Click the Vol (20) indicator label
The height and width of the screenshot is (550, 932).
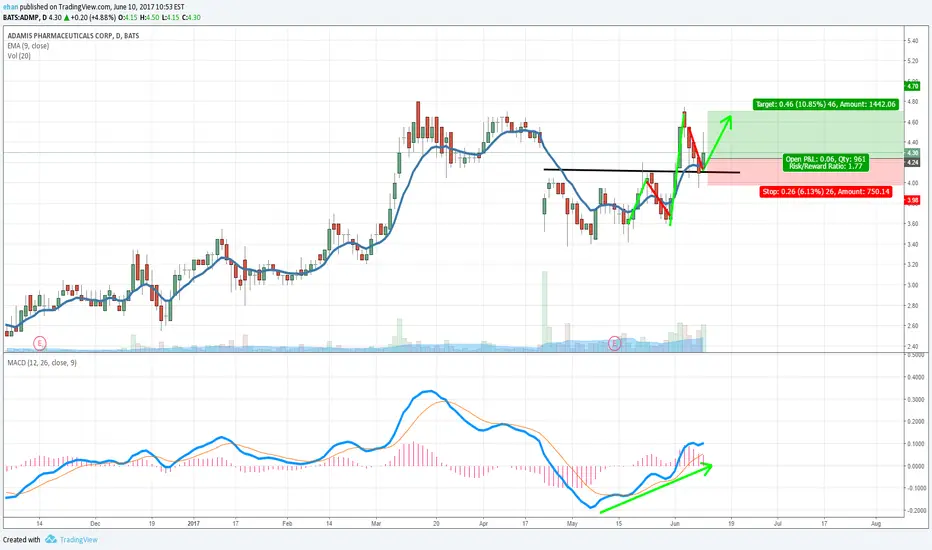(x=19, y=56)
